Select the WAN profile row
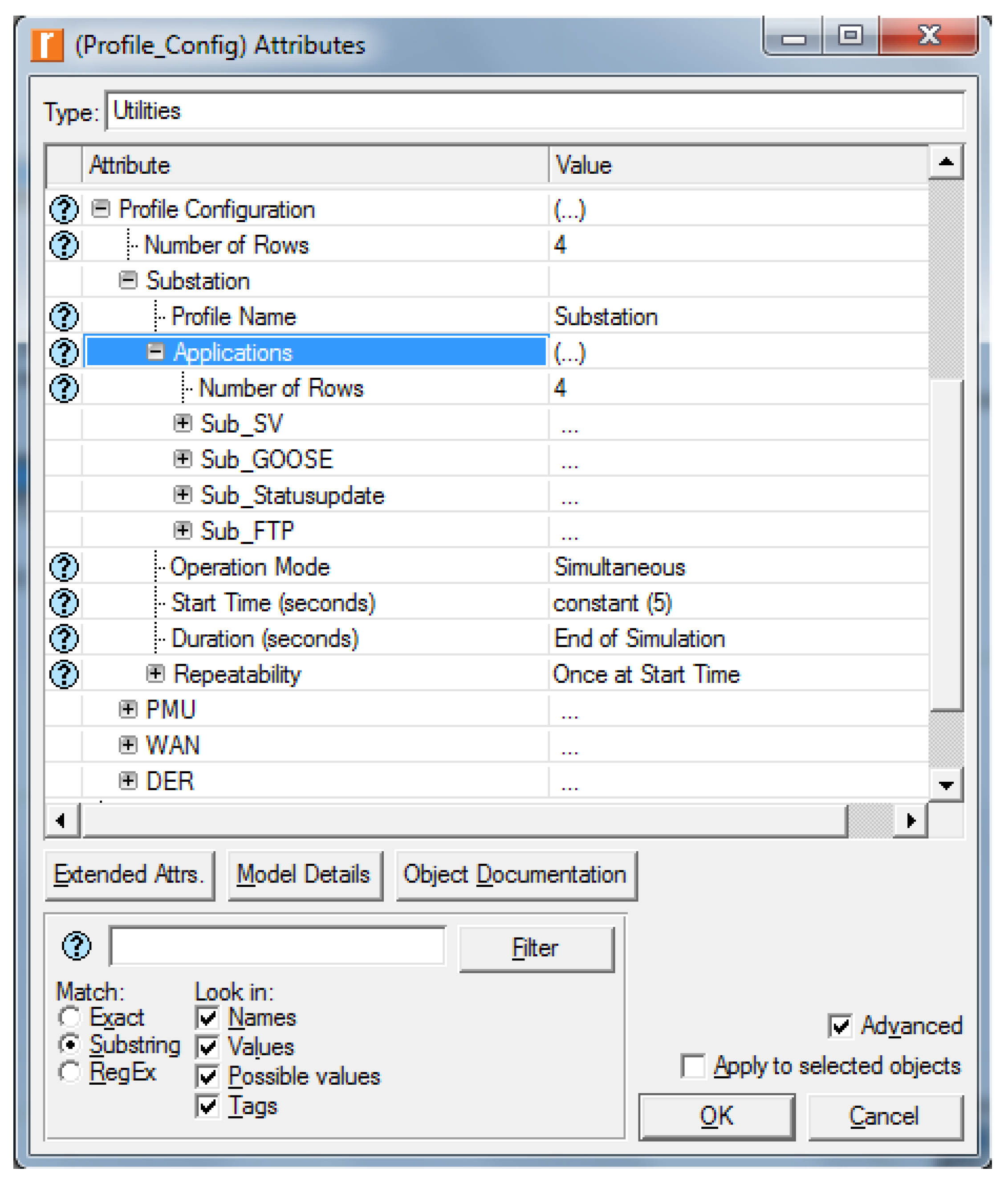The image size is (1008, 1188). coord(173,746)
